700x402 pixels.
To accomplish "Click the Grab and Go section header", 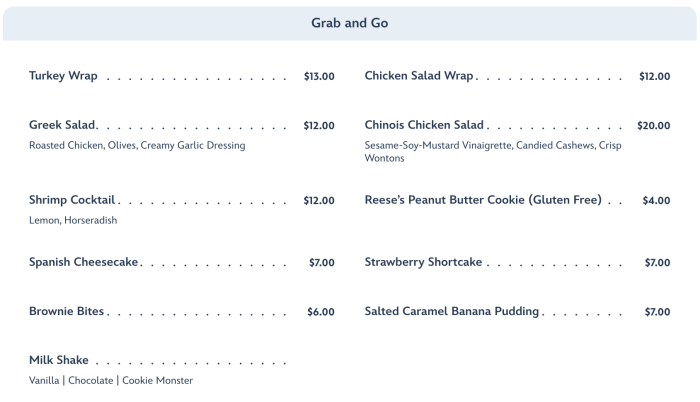I will 349,22.
